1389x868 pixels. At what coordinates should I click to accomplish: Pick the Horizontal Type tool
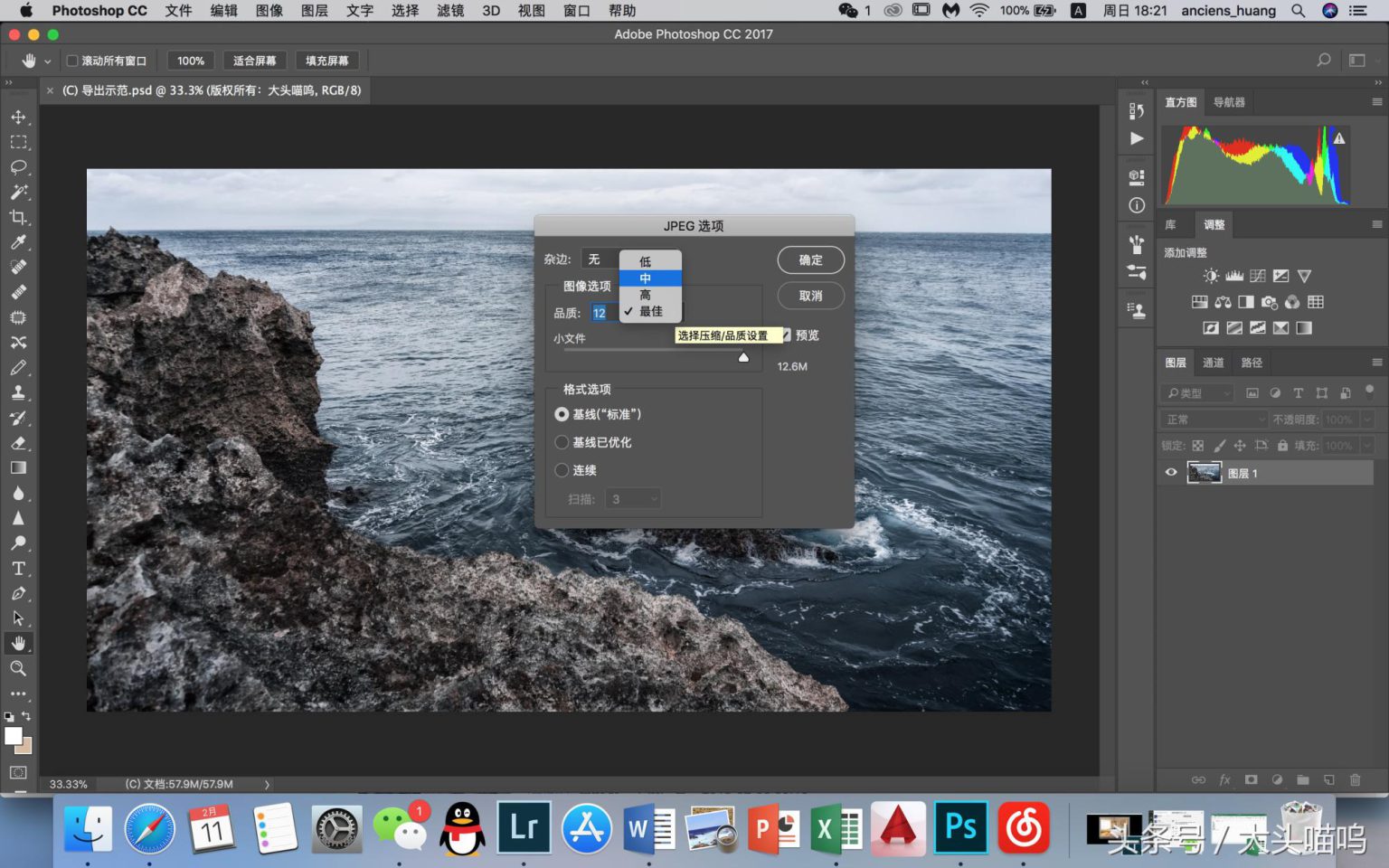click(18, 569)
